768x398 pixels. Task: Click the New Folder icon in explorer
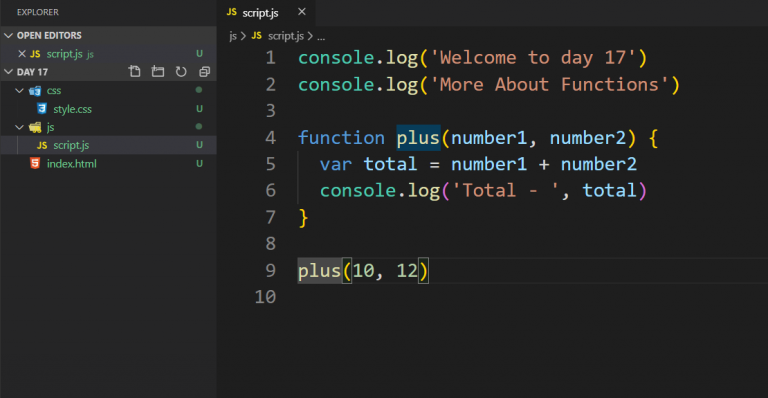158,71
